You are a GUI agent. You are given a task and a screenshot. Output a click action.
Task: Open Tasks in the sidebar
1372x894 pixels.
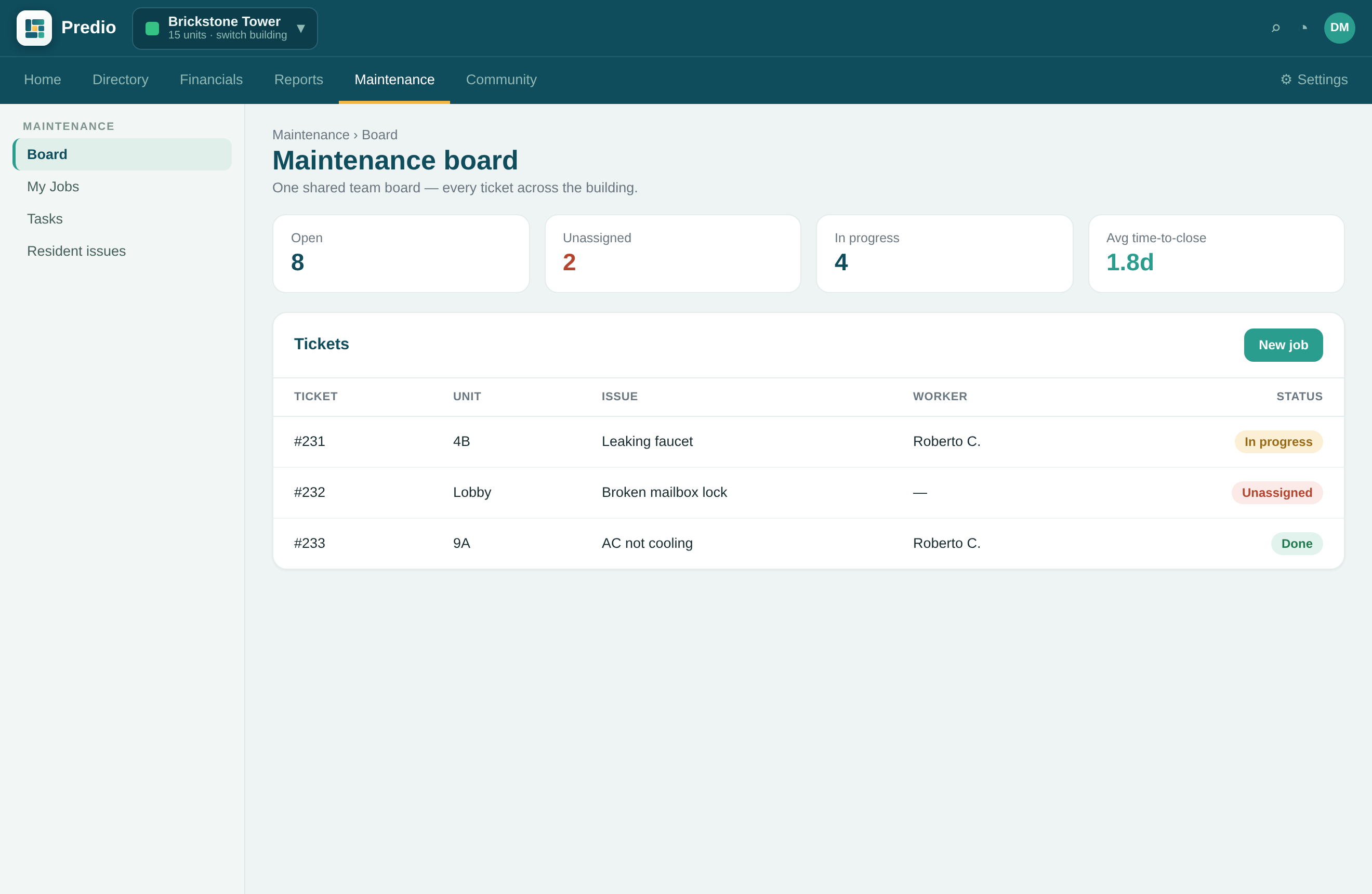122,219
